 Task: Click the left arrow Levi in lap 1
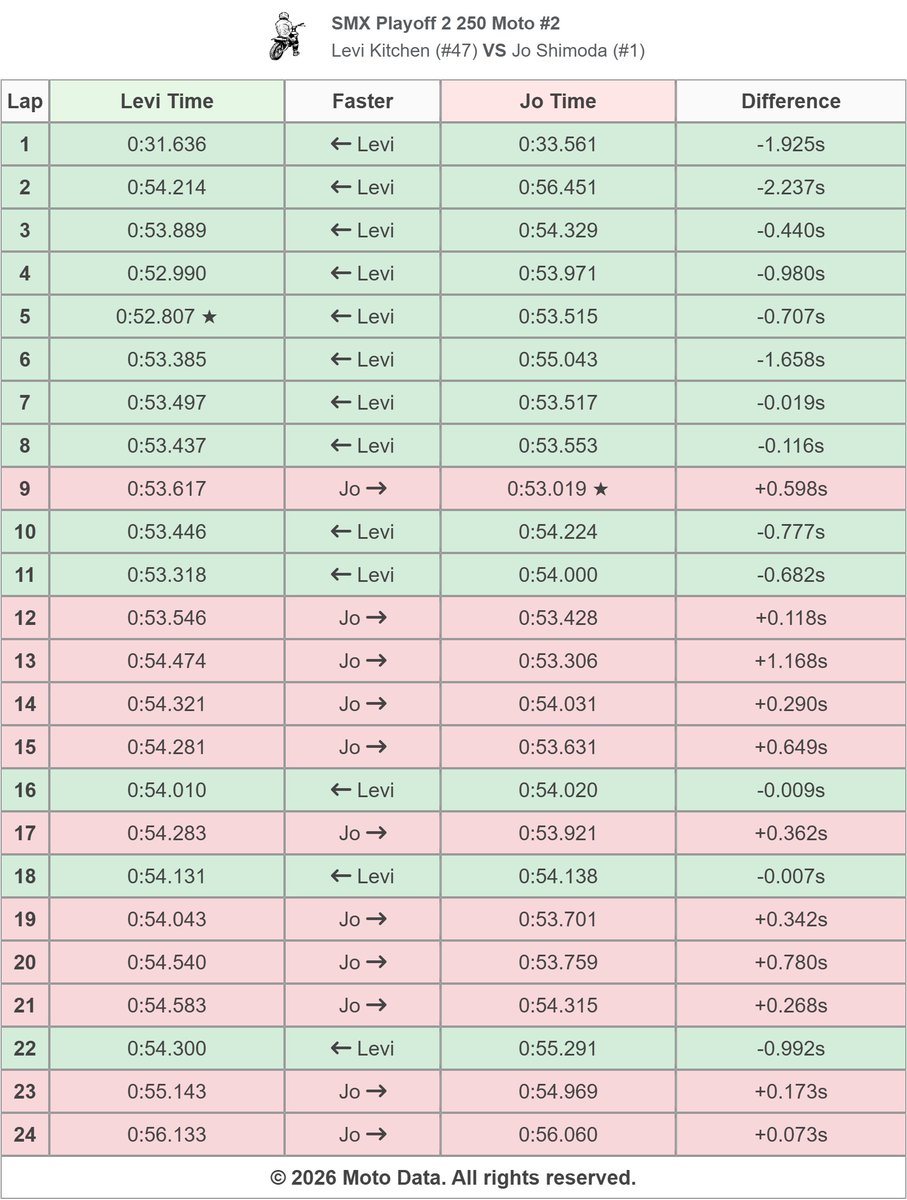[362, 145]
